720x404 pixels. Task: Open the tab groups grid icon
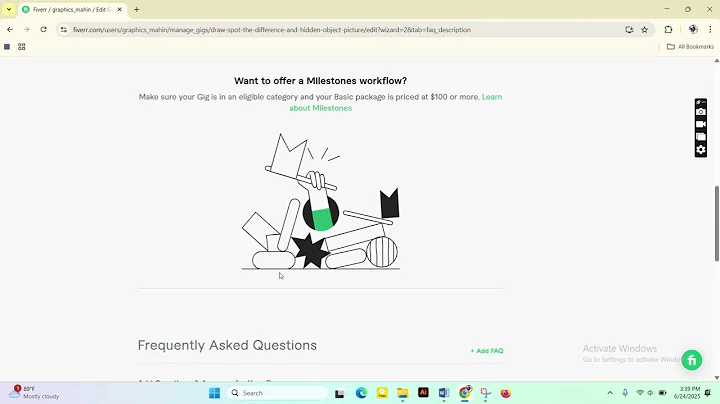pos(22,47)
